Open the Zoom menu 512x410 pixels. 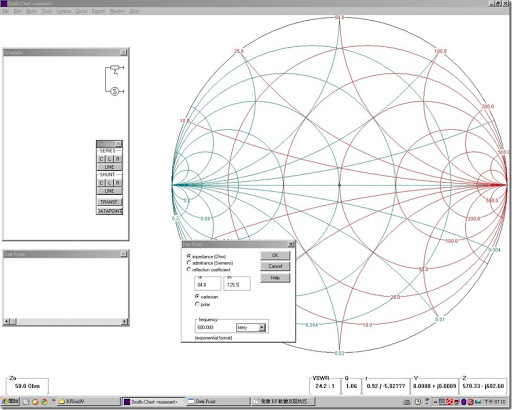point(81,11)
